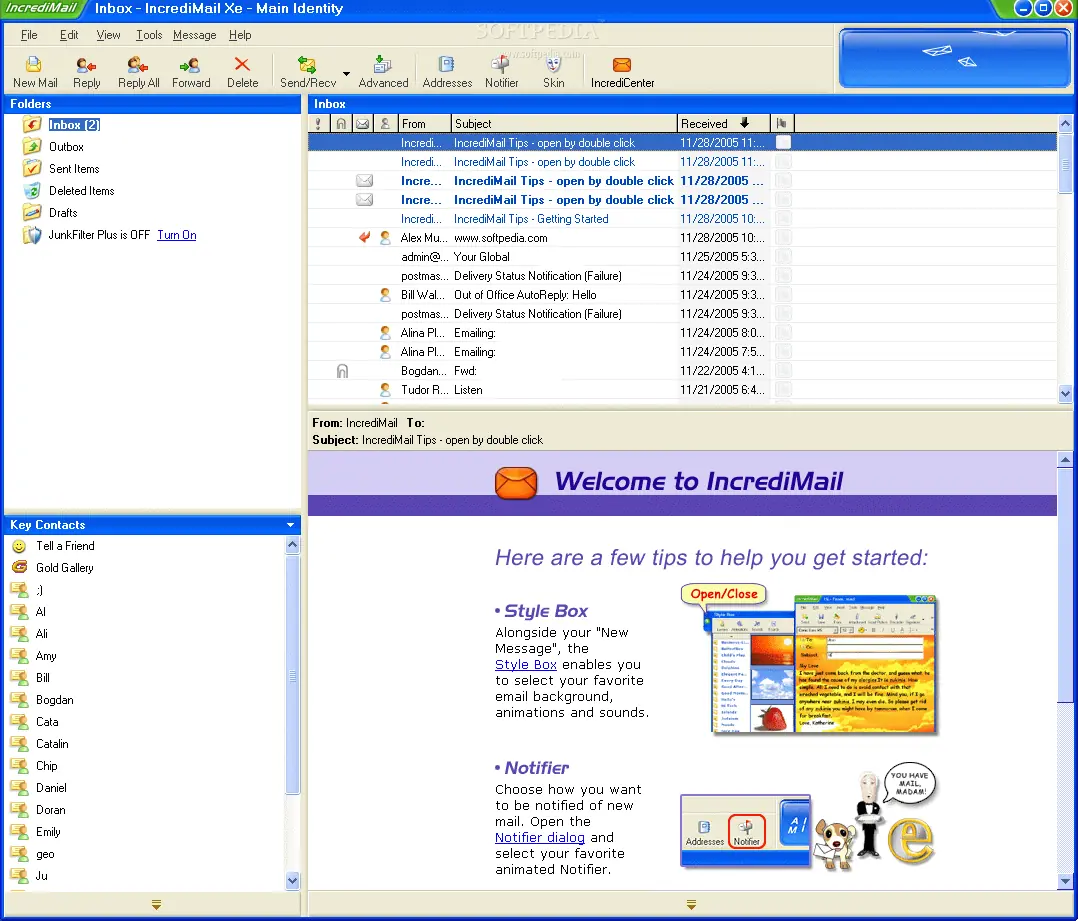The image size is (1078, 921).
Task: Sort by priority column header
Action: (x=318, y=124)
